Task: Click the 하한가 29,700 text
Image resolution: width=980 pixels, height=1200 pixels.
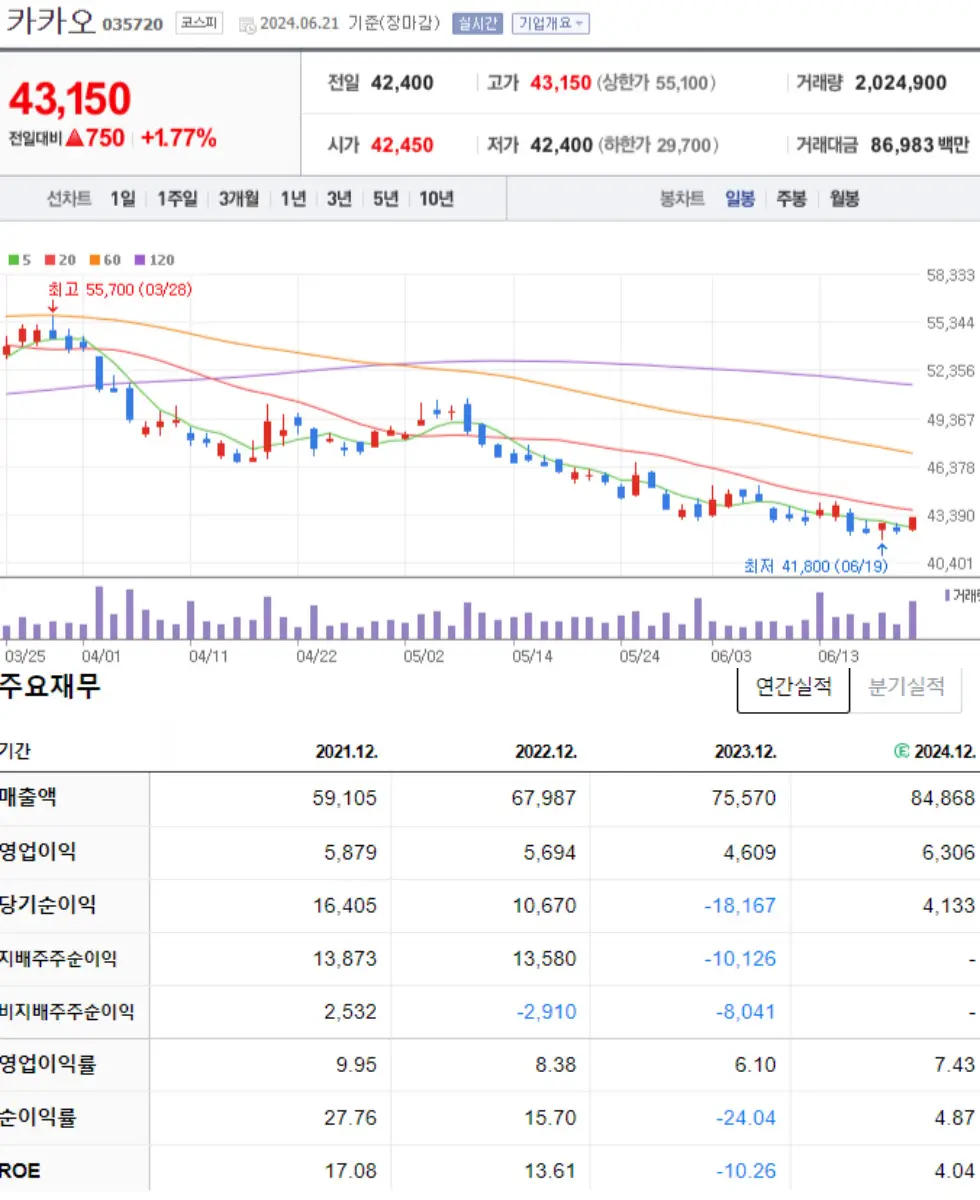Action: click(x=659, y=145)
